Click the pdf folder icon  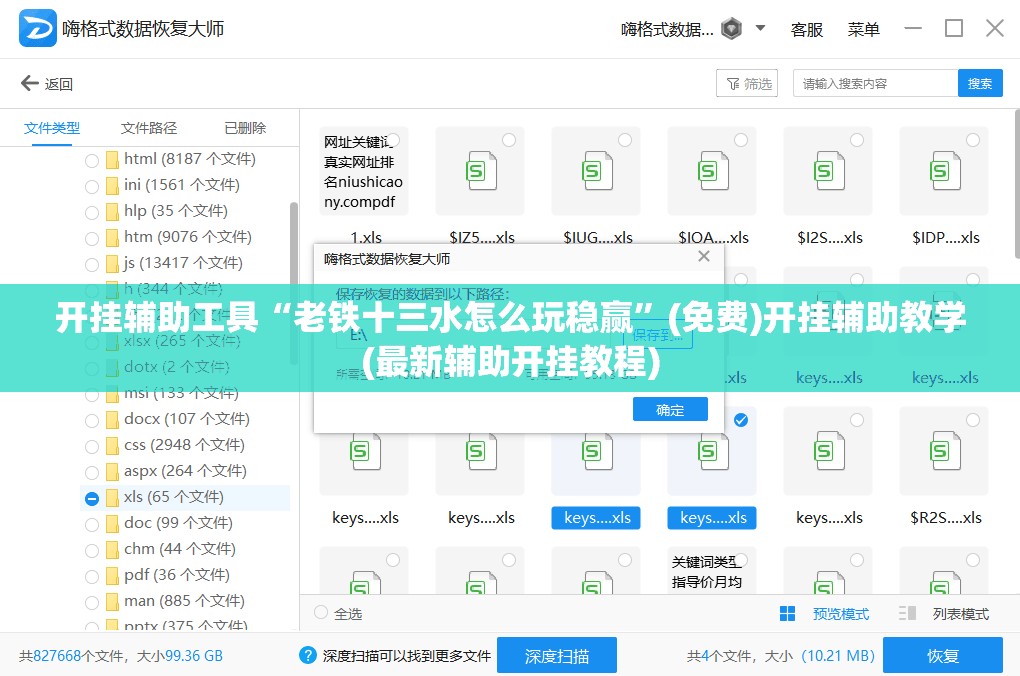tap(112, 576)
